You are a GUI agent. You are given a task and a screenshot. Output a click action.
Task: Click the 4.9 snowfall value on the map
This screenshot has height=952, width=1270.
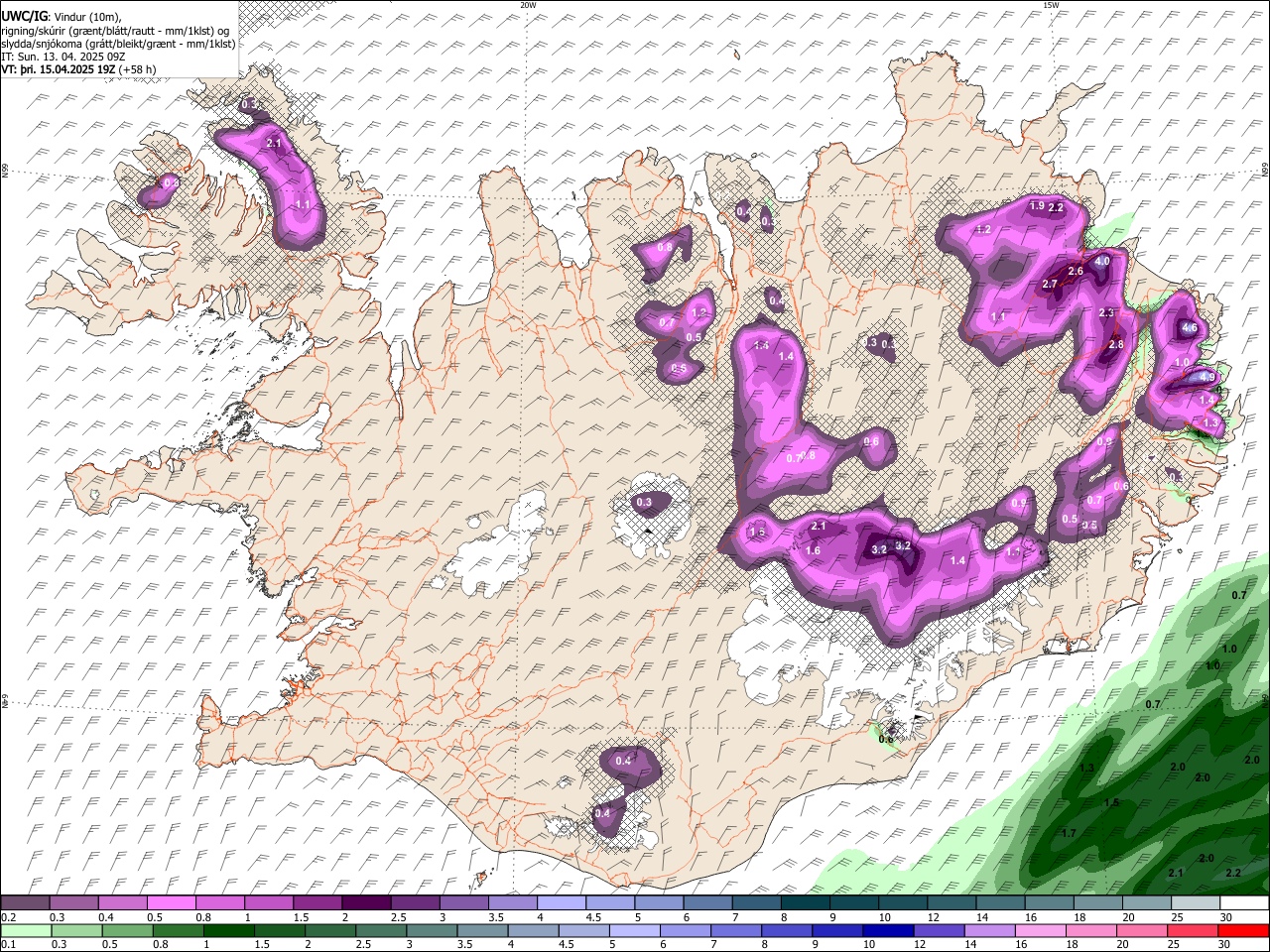tap(1207, 377)
